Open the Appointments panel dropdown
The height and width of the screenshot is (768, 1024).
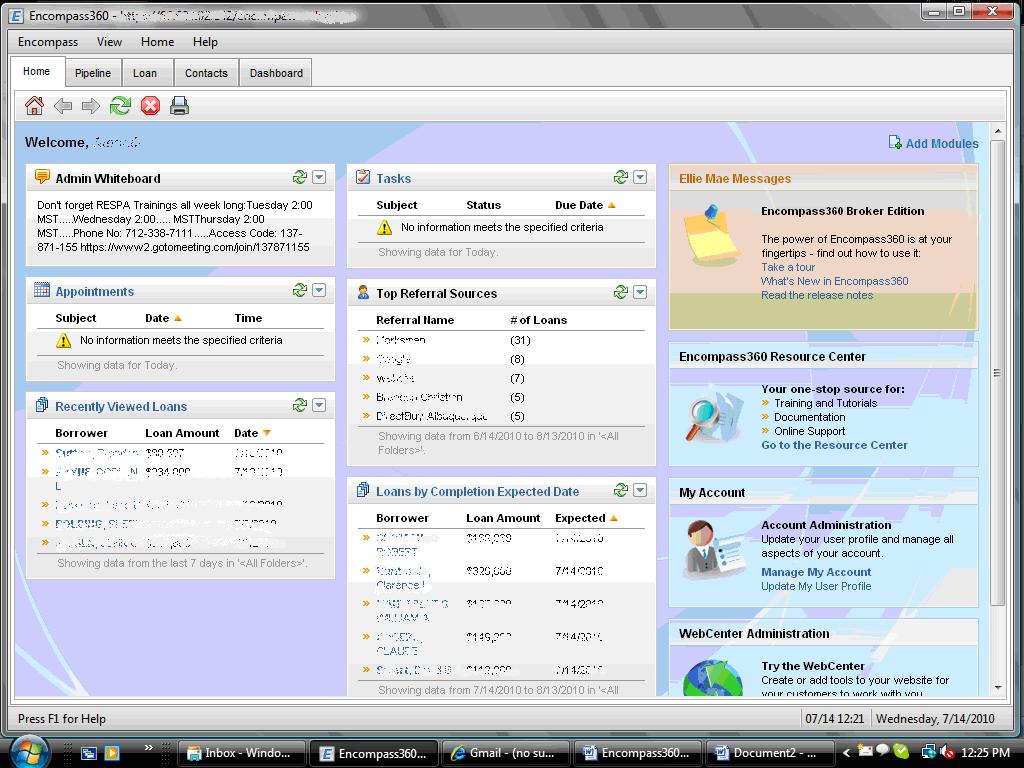coord(319,290)
